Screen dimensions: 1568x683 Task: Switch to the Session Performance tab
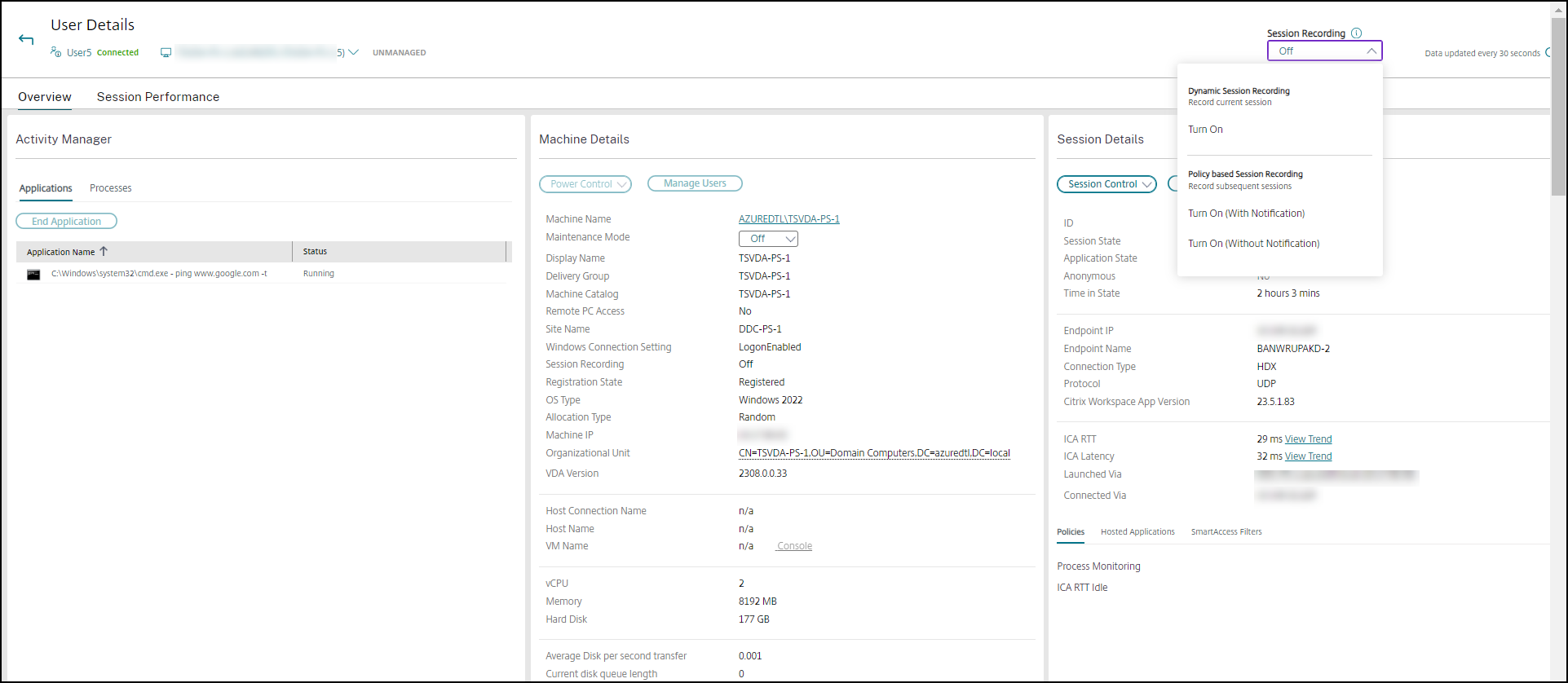[x=158, y=97]
